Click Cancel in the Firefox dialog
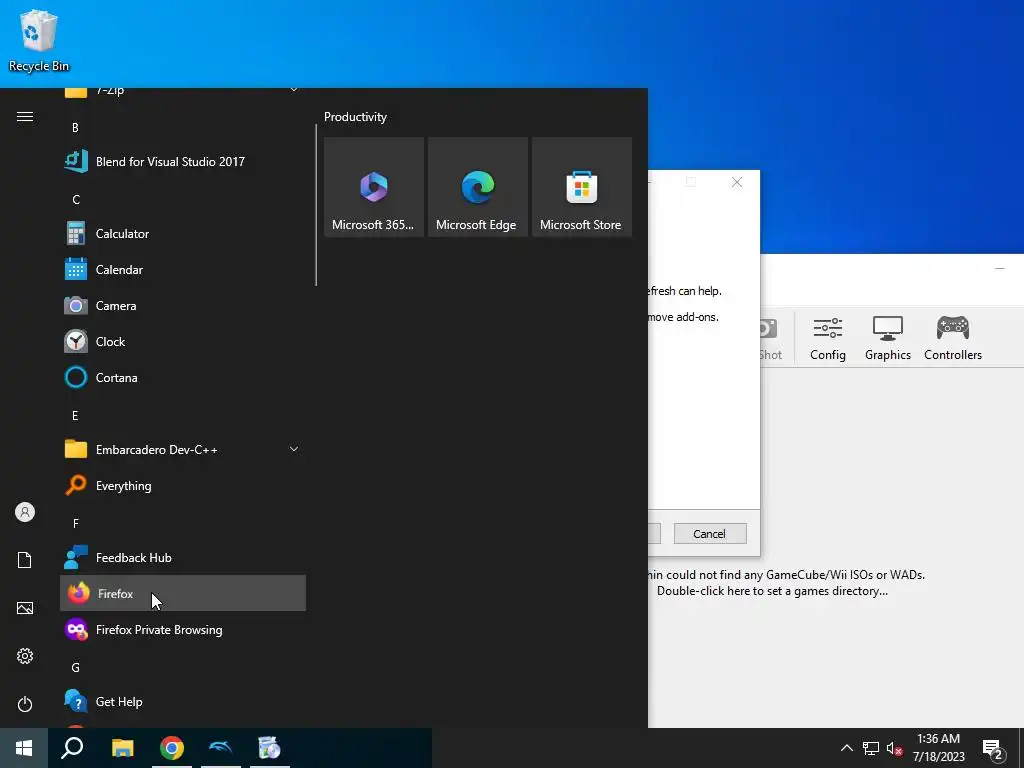This screenshot has width=1024, height=768. [710, 534]
